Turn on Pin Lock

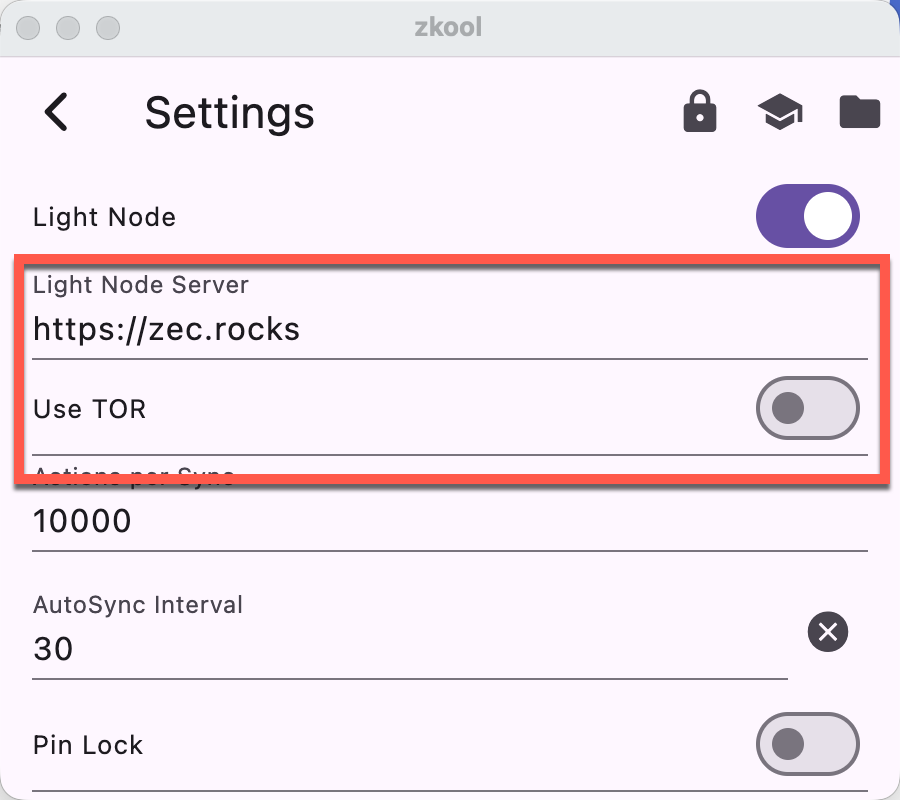(808, 744)
